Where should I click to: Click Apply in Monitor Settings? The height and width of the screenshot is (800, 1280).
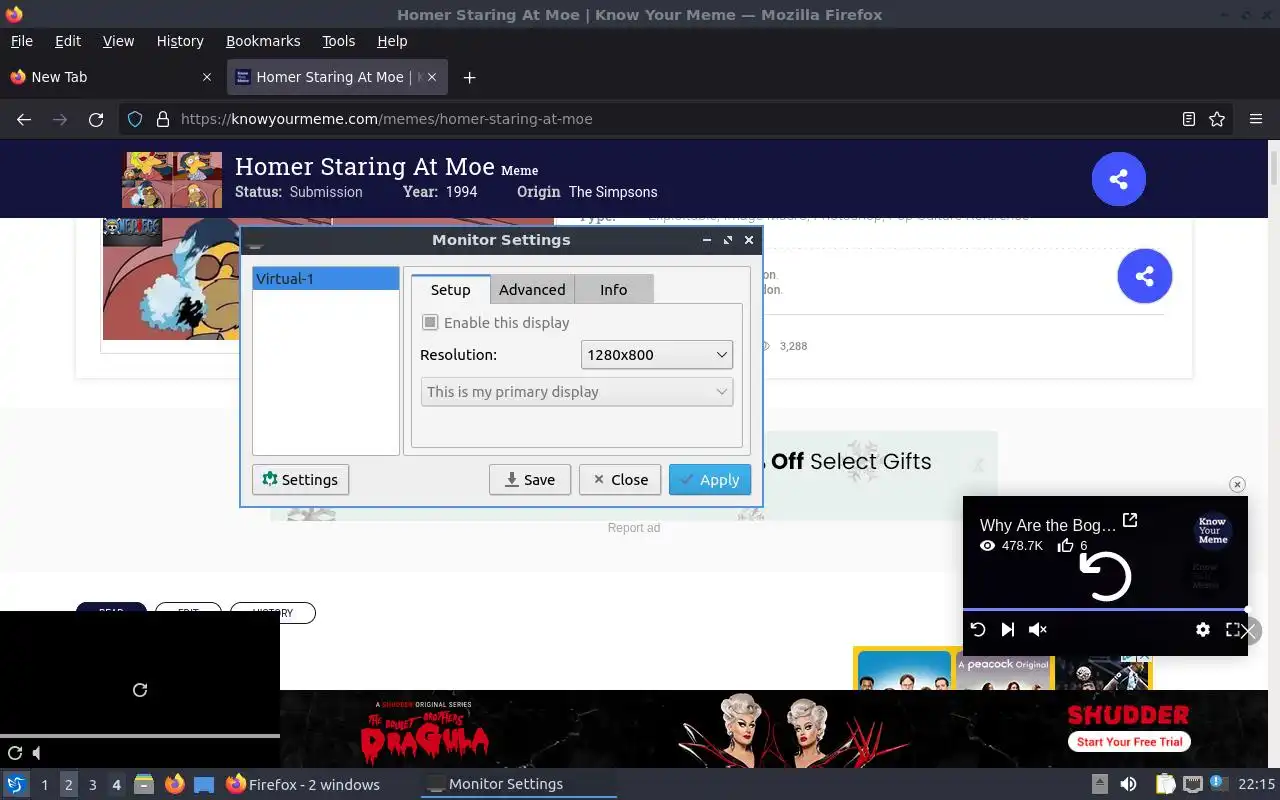point(710,480)
